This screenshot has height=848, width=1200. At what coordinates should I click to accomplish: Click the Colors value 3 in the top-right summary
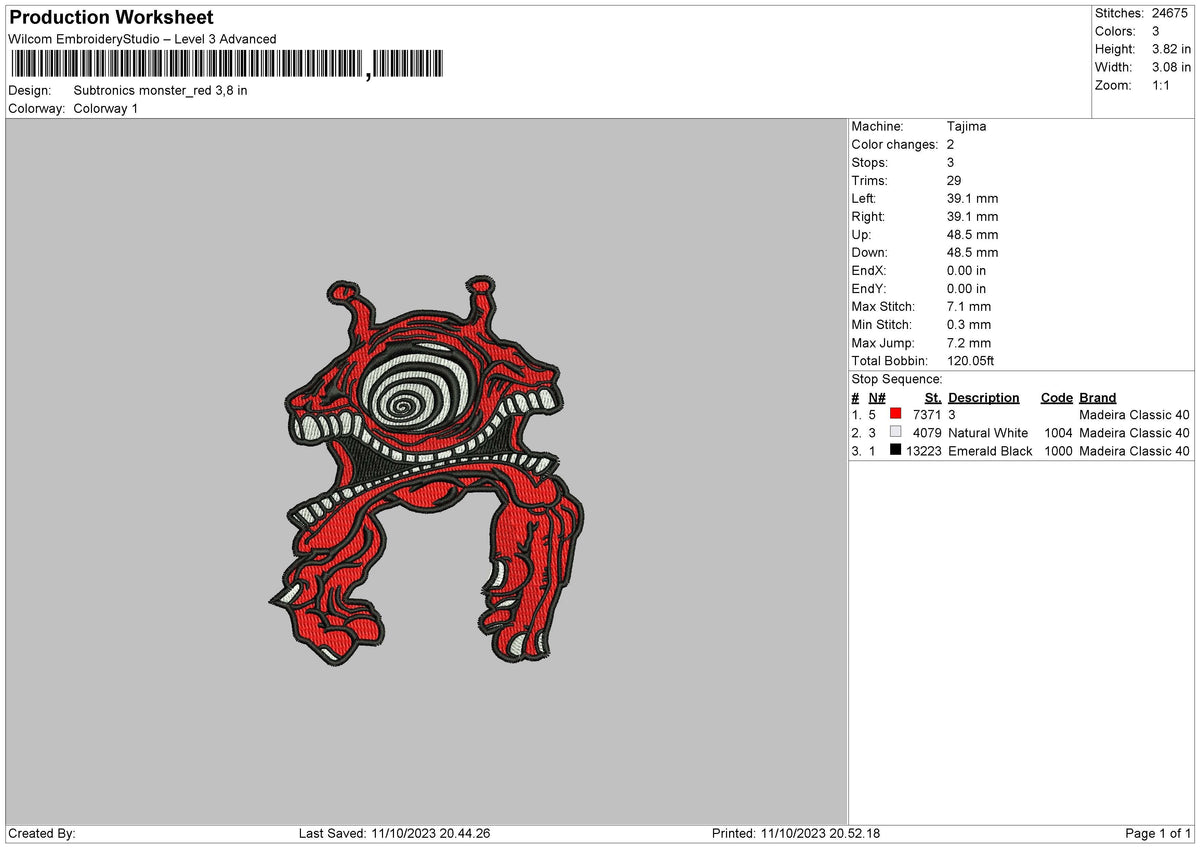coord(1156,31)
